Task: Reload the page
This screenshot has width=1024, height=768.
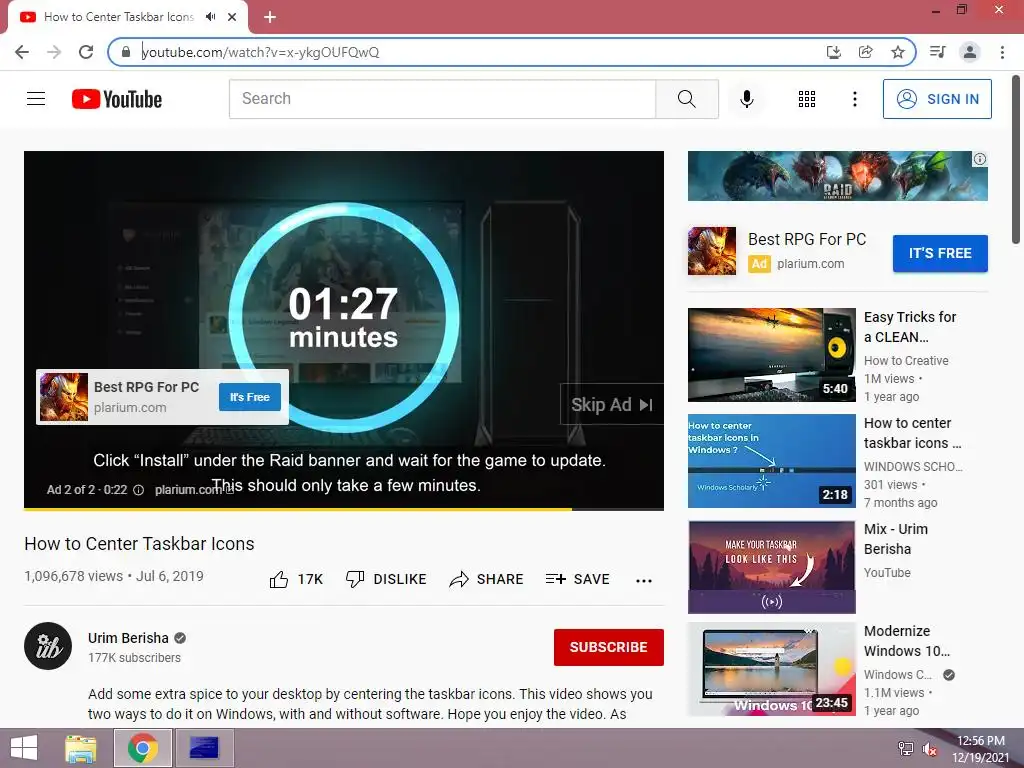Action: tap(86, 52)
